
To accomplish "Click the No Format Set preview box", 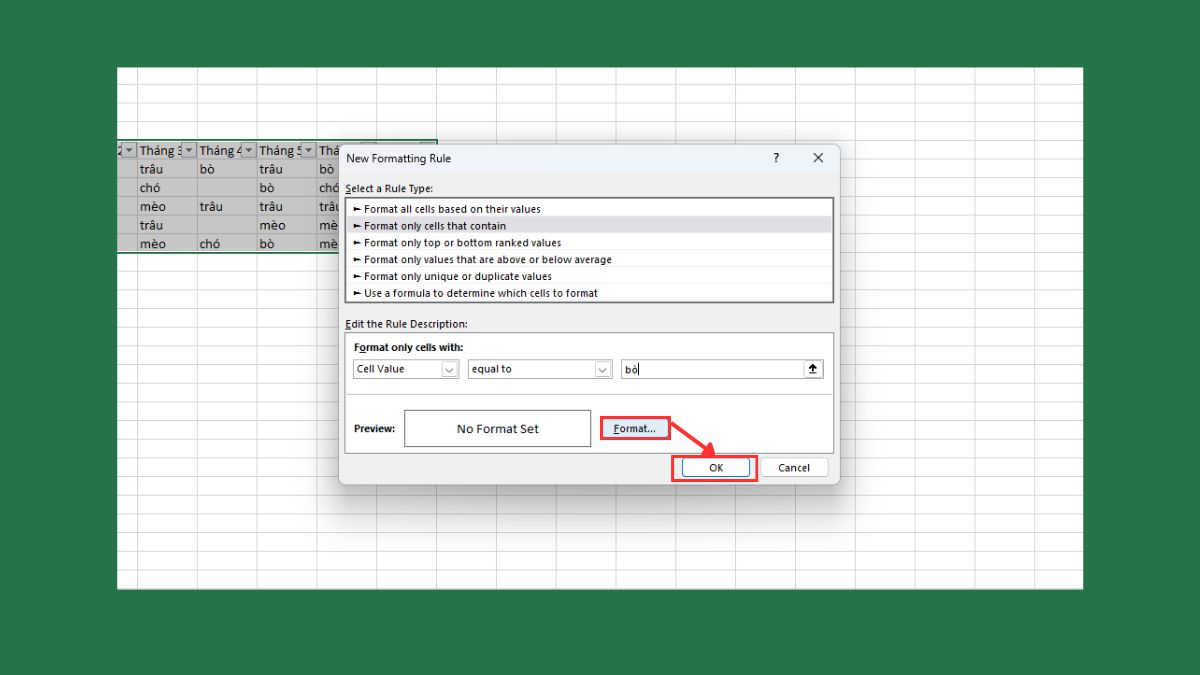I will point(497,428).
